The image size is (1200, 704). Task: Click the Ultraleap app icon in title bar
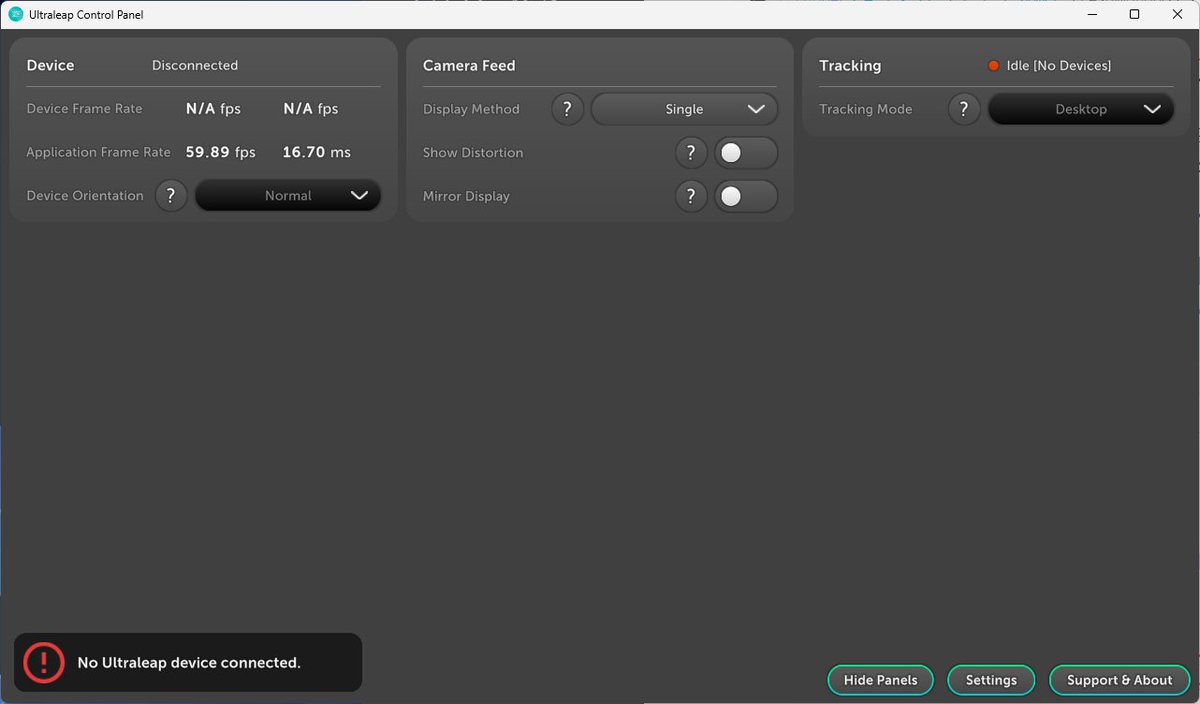[16, 14]
